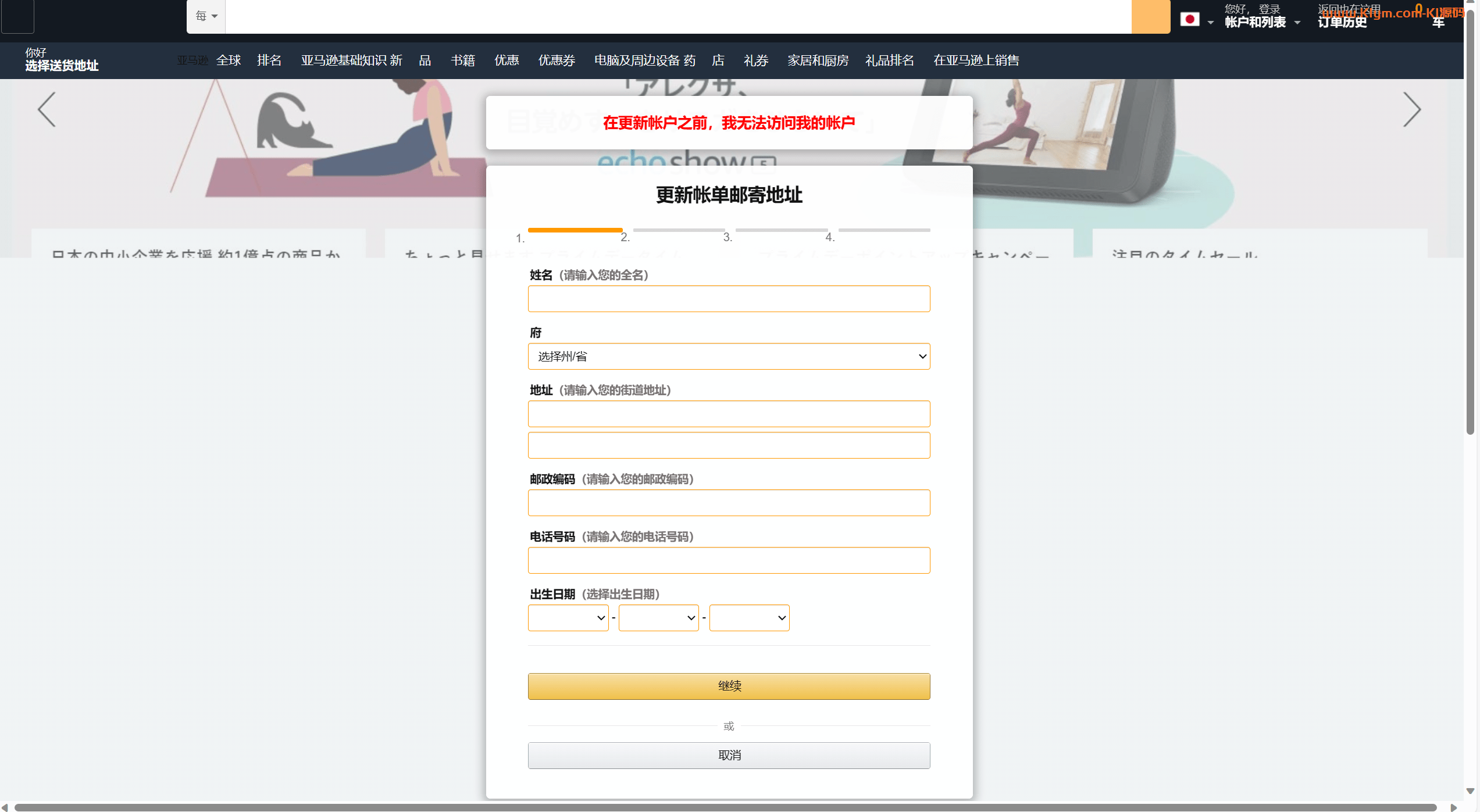This screenshot has width=1480, height=812.
Task: Open the search category dropdown
Action: 206,16
